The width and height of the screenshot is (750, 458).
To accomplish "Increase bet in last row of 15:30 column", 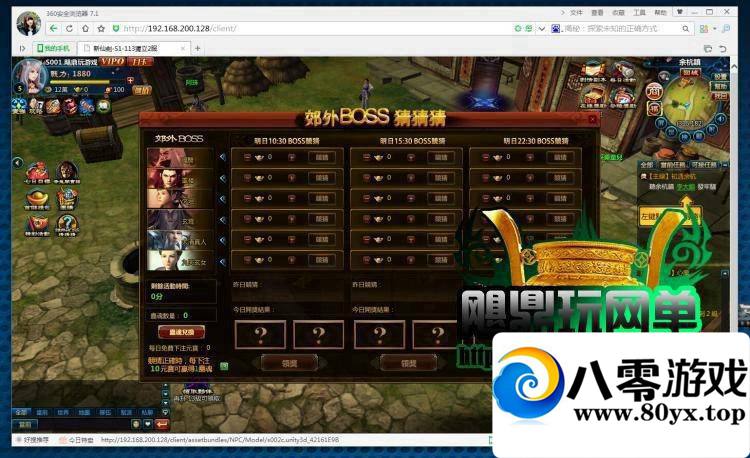I will [410, 260].
